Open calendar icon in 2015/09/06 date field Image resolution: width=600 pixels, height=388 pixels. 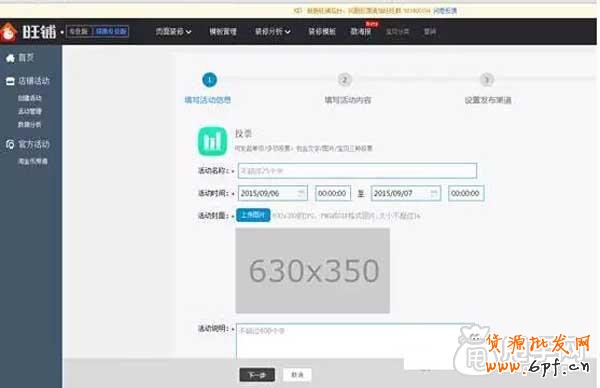[301, 193]
